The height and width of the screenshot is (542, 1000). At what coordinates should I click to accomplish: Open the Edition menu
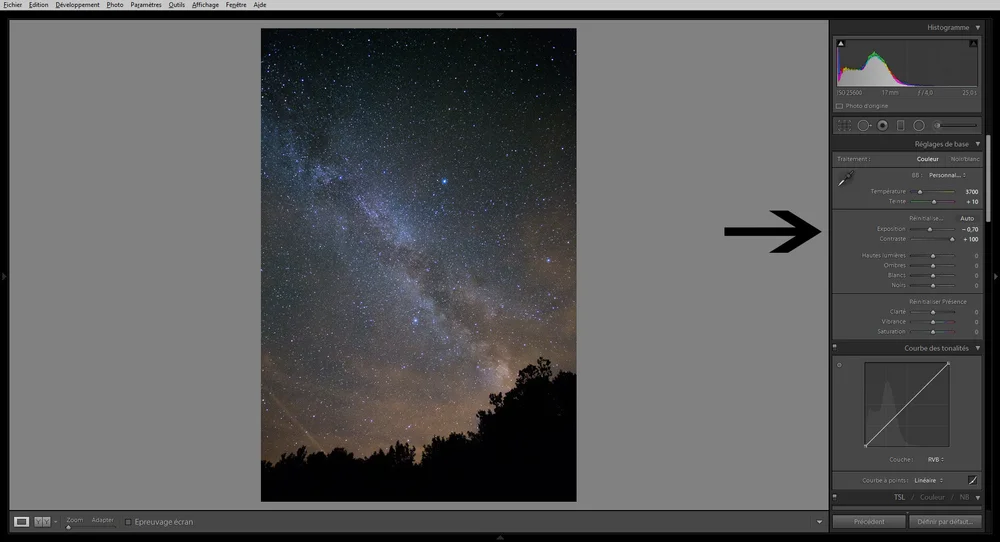pyautogui.click(x=38, y=4)
